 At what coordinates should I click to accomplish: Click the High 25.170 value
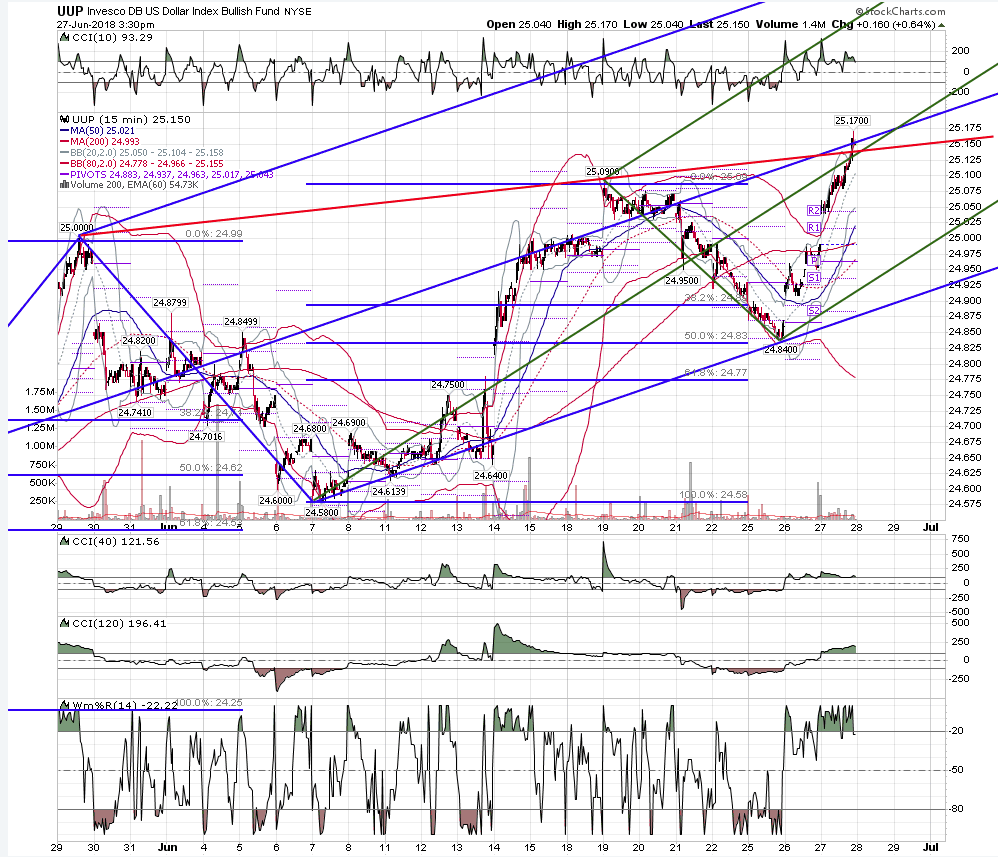click(587, 24)
